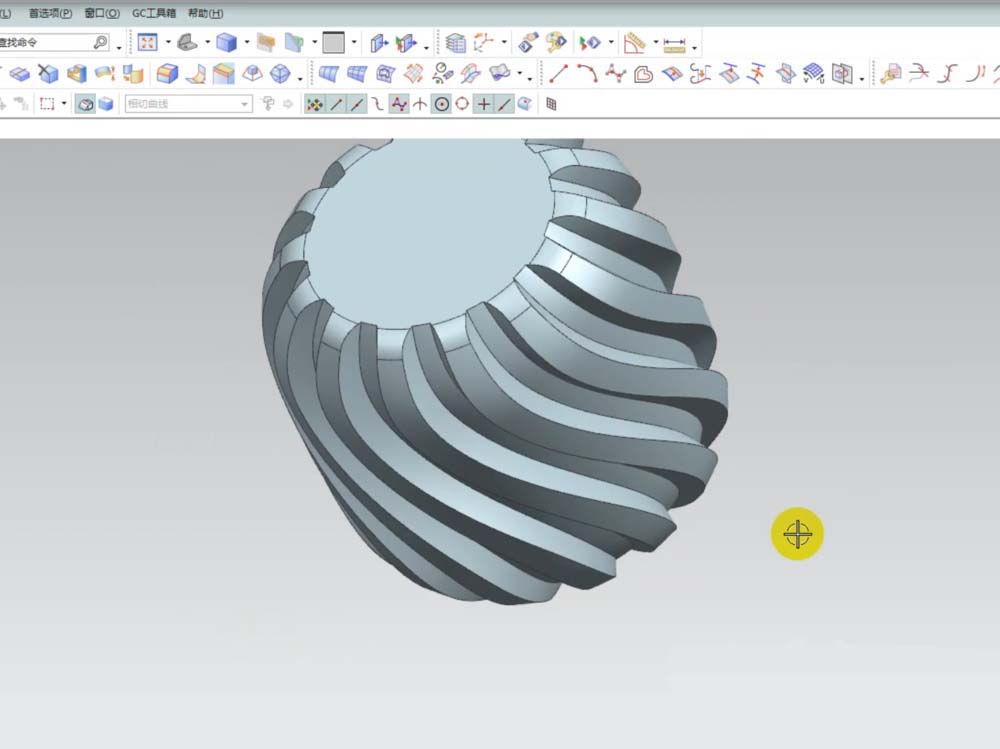Toggle the Mid Point snap
Image resolution: width=1000 pixels, height=749 pixels.
click(357, 104)
